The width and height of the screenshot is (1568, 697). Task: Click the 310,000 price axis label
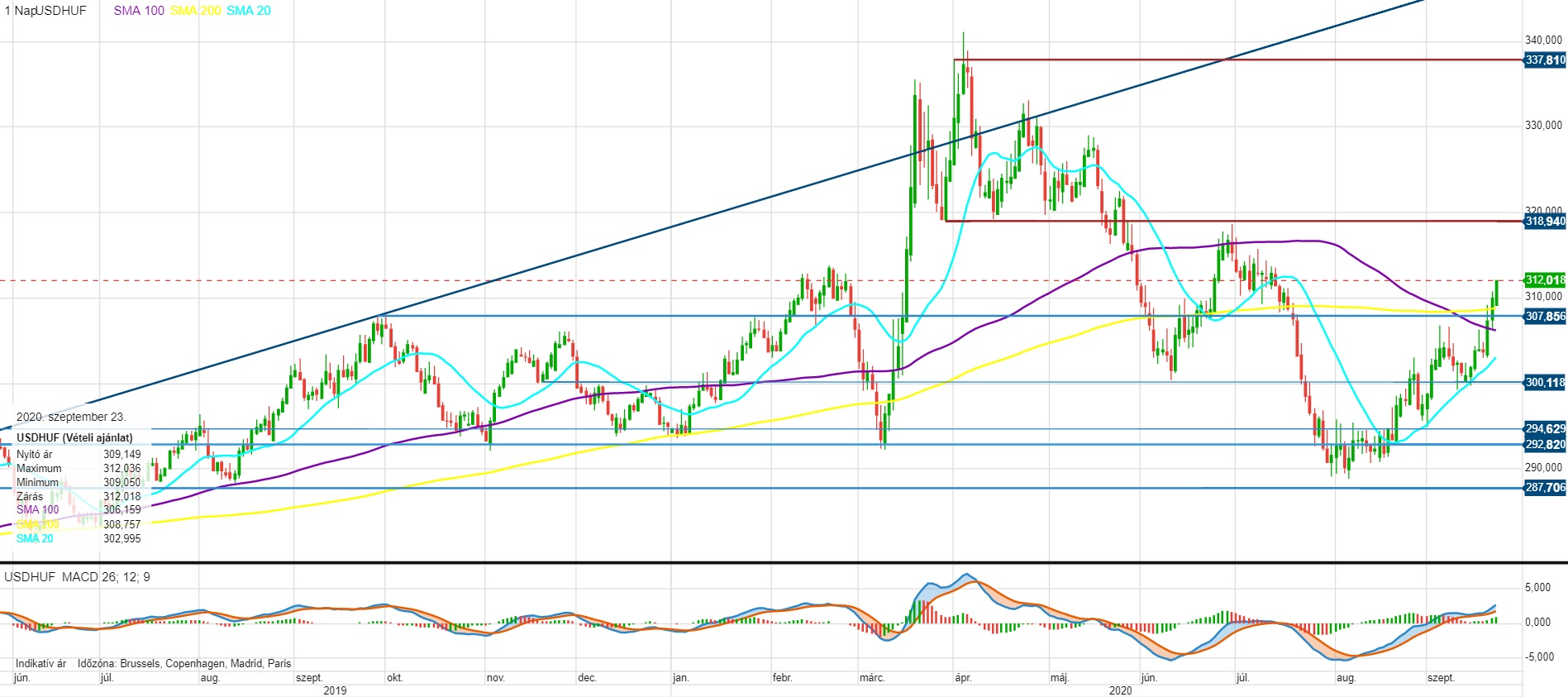tap(1543, 296)
